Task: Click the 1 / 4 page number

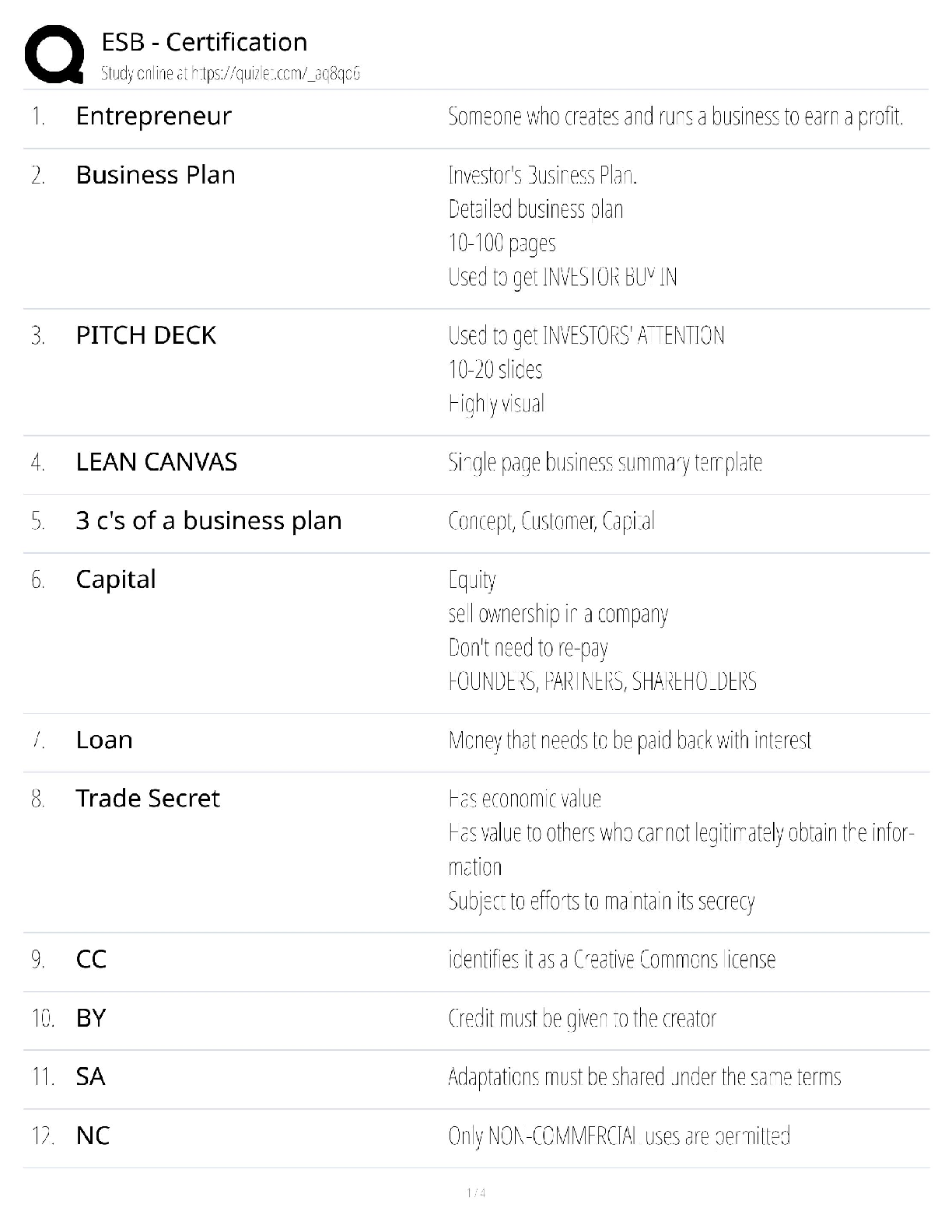Action: [476, 1193]
